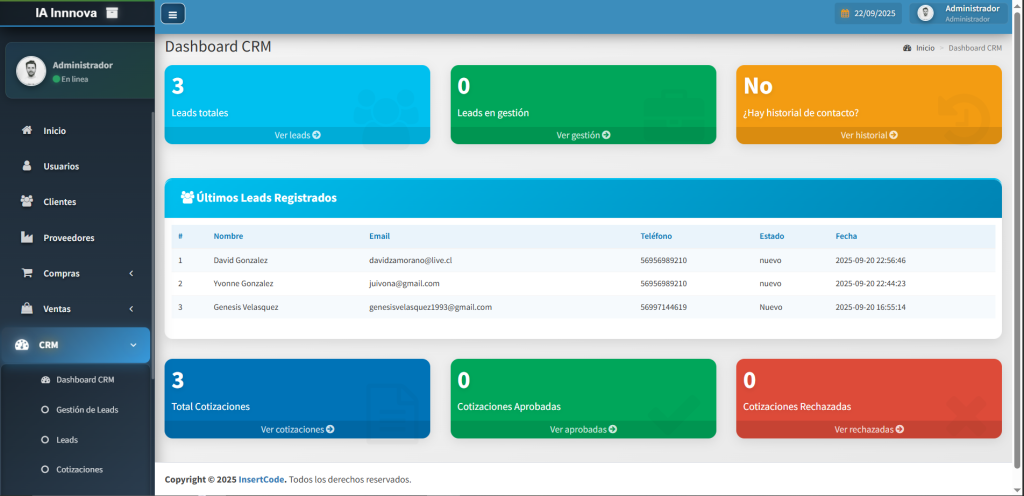This screenshot has height=496, width=1024.
Task: Click the user icon beside Usuarios
Action: pyautogui.click(x=27, y=166)
